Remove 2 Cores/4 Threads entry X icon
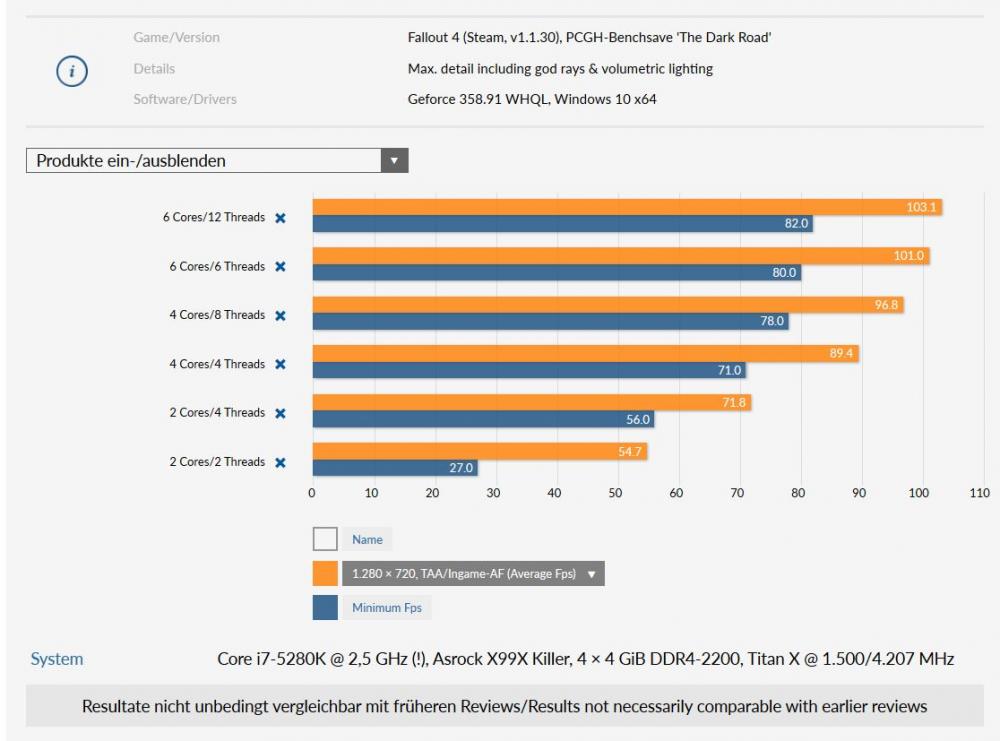The height and width of the screenshot is (741, 1000). click(x=280, y=413)
